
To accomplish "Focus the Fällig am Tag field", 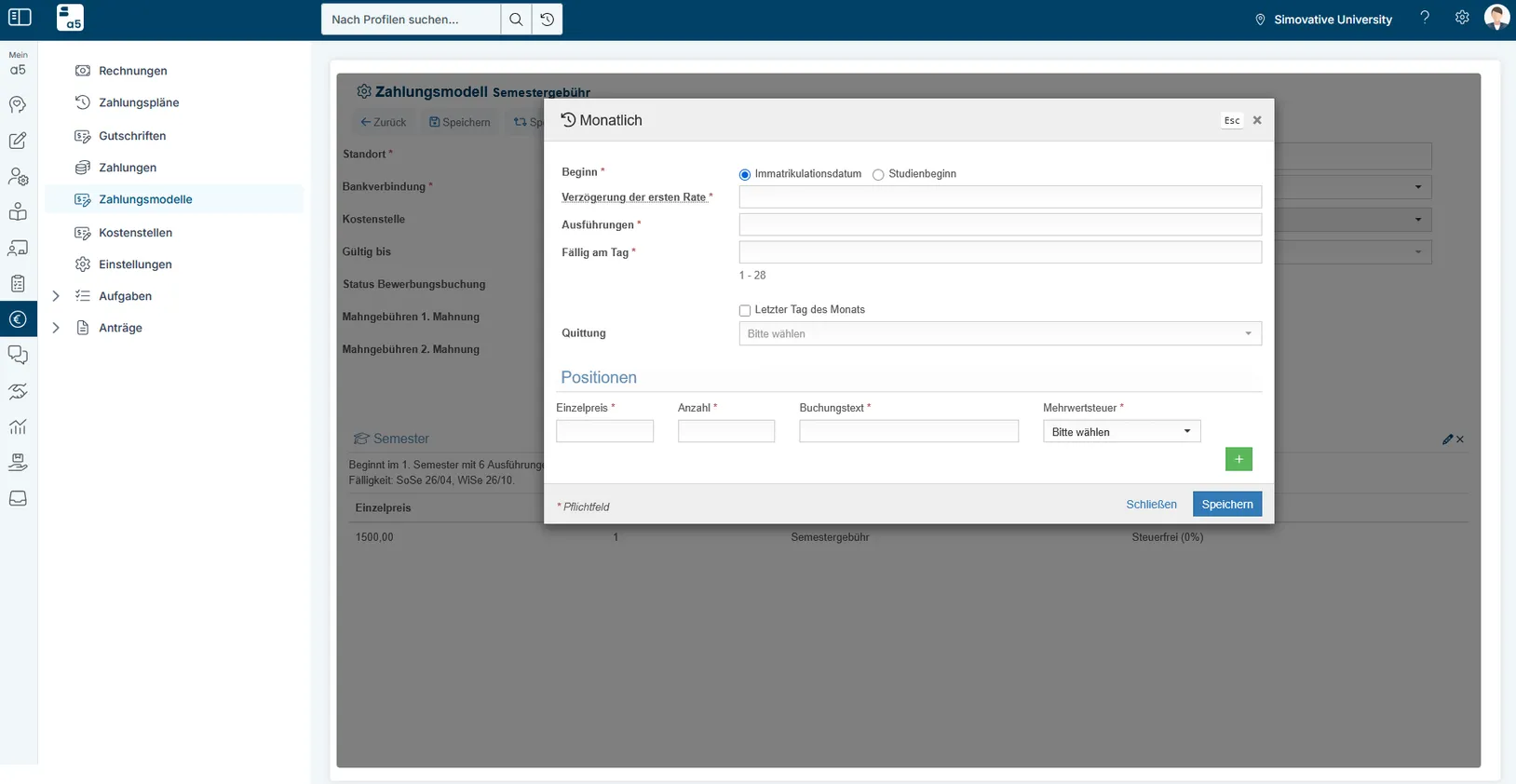I will click(1000, 252).
